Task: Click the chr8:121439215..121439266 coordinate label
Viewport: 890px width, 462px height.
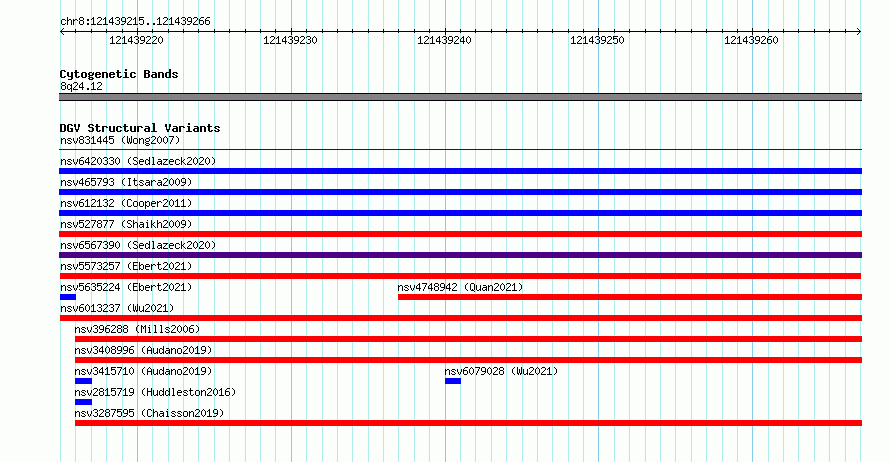Action: pos(135,21)
